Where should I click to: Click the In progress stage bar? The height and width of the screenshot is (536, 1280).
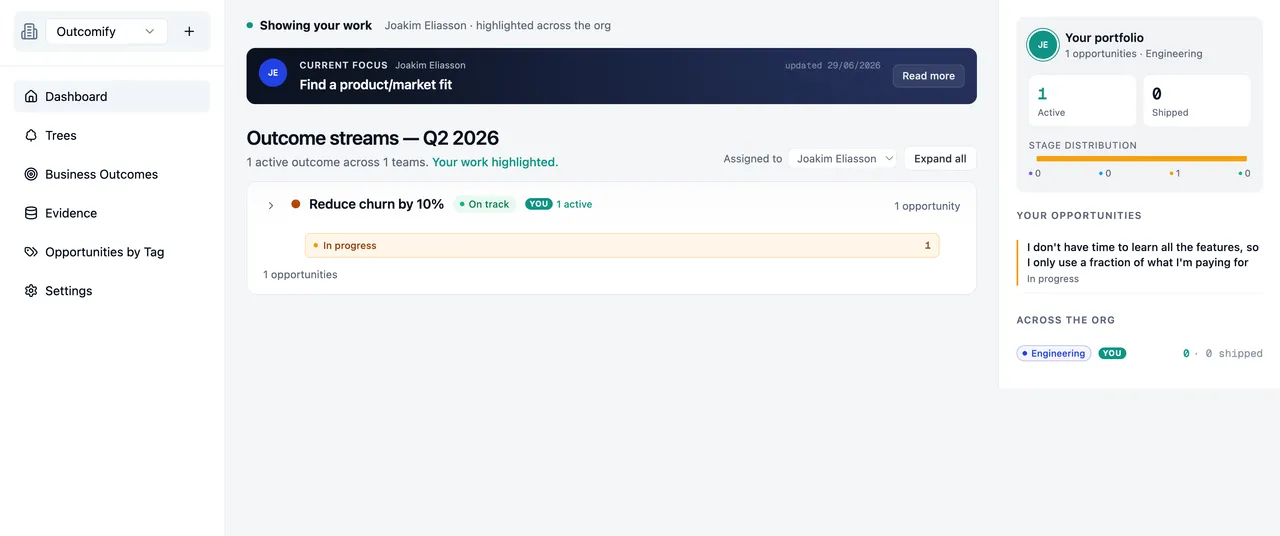tap(622, 245)
